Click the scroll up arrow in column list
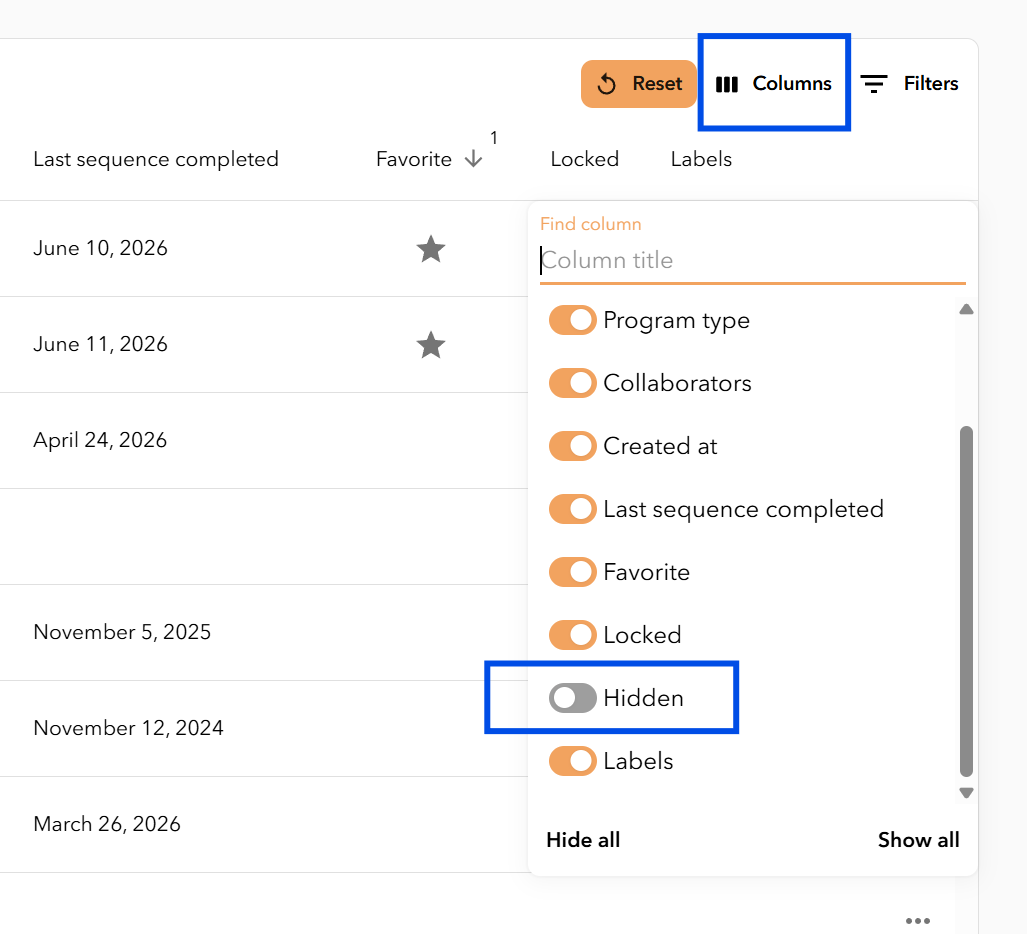The image size is (1027, 934). pos(966,309)
